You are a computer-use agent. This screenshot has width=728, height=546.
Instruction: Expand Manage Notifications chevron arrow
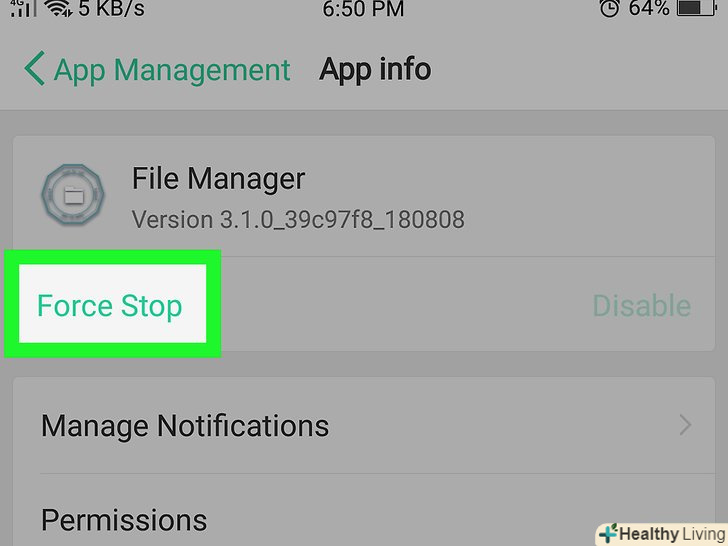click(685, 425)
